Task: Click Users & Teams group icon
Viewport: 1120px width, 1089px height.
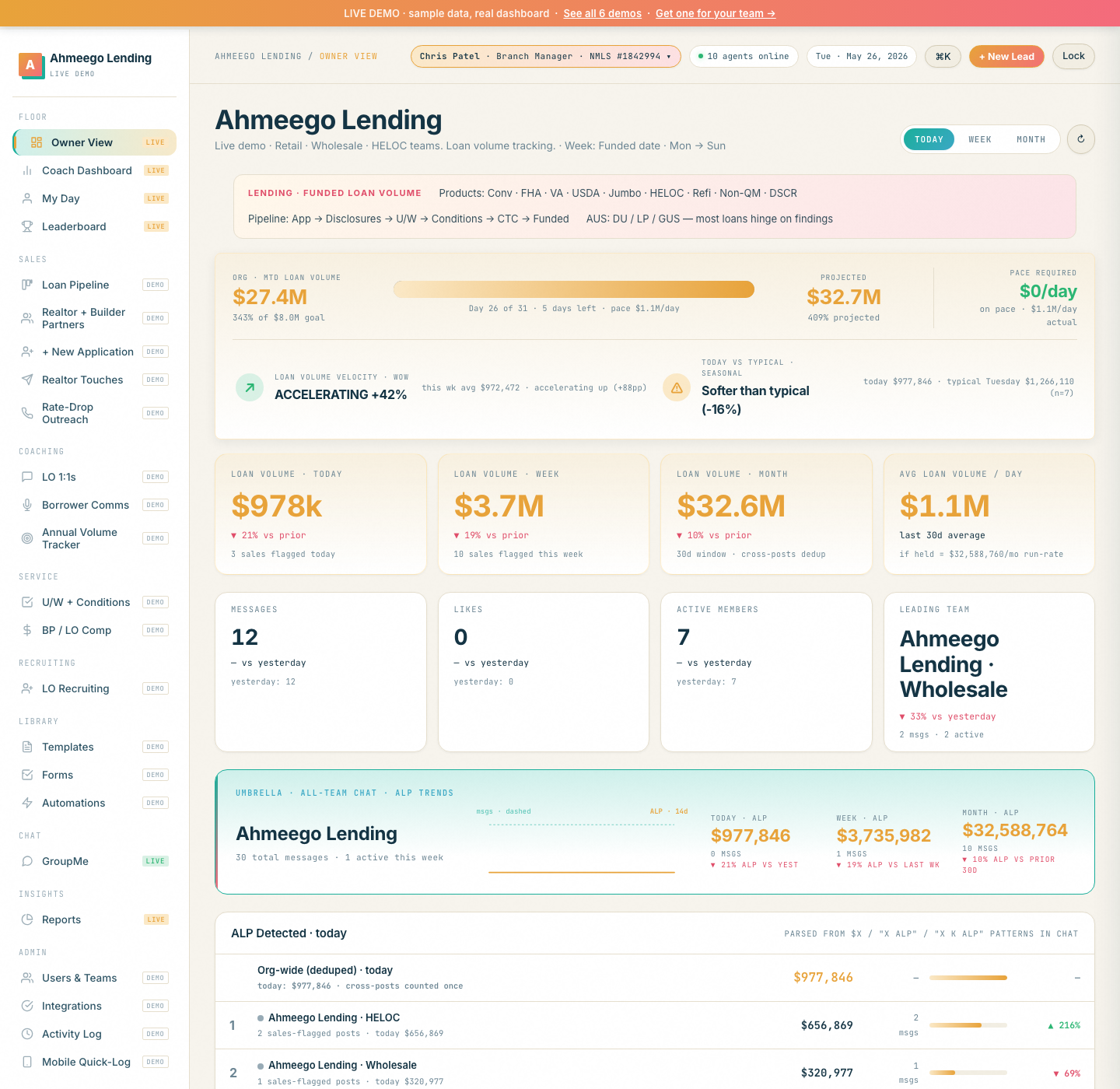Action: click(27, 978)
